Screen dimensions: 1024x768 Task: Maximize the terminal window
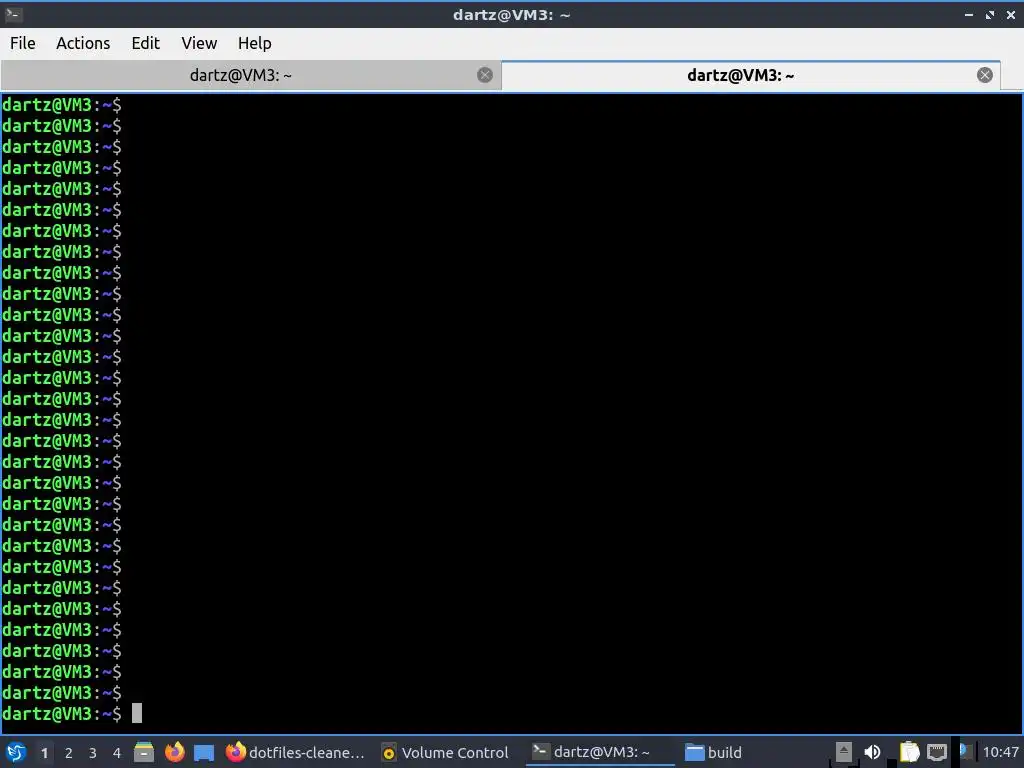click(990, 14)
